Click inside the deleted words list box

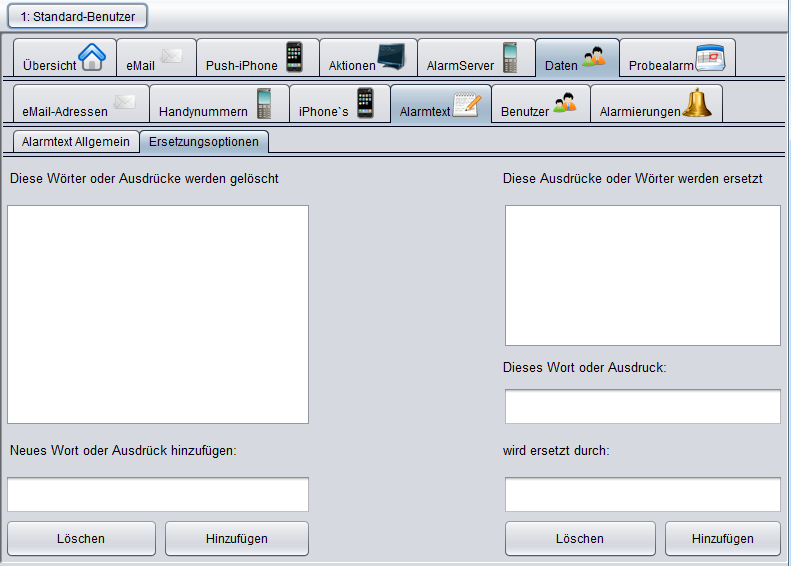[x=158, y=314]
